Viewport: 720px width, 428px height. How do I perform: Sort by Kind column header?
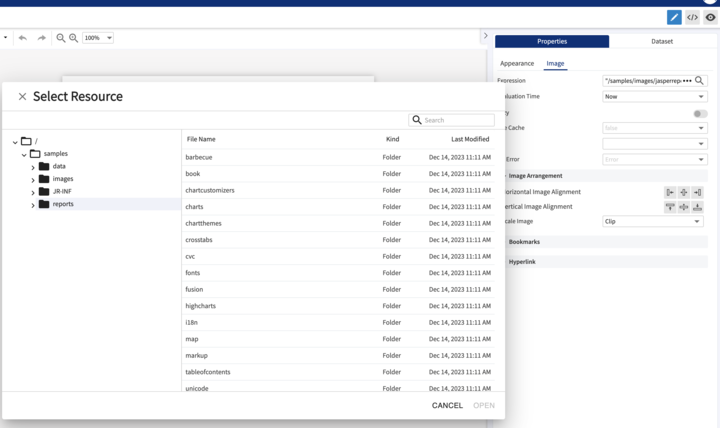pyautogui.click(x=392, y=139)
